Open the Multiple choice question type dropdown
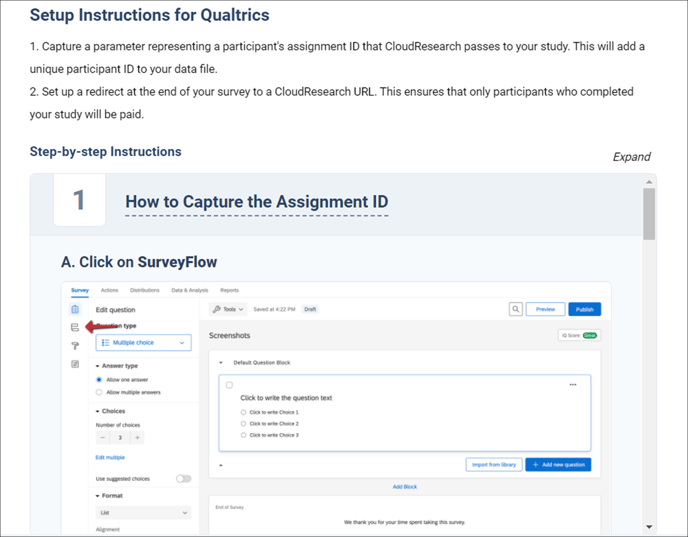This screenshot has width=688, height=537. (143, 343)
